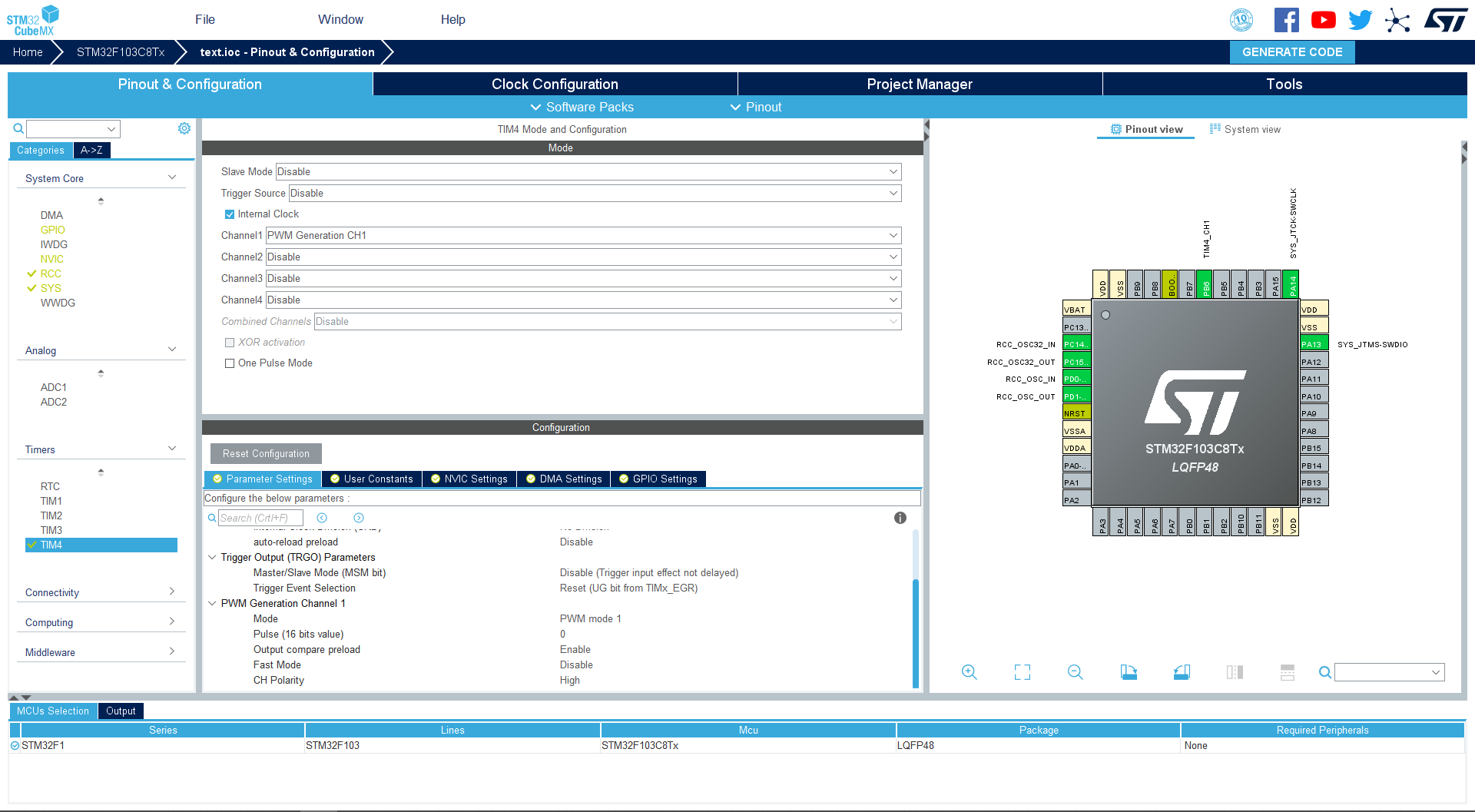Open the Trigger Source dropdown
Screen dimensions: 1475x812
pyautogui.click(x=595, y=194)
